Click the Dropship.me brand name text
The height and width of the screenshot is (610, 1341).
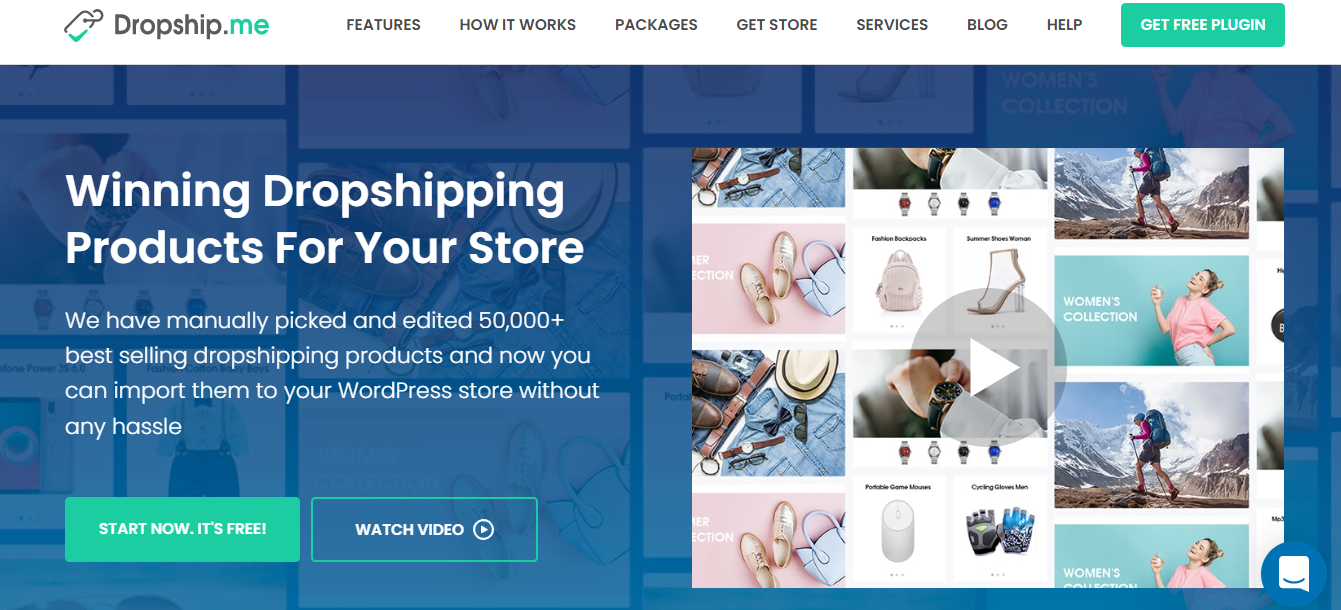pos(191,25)
